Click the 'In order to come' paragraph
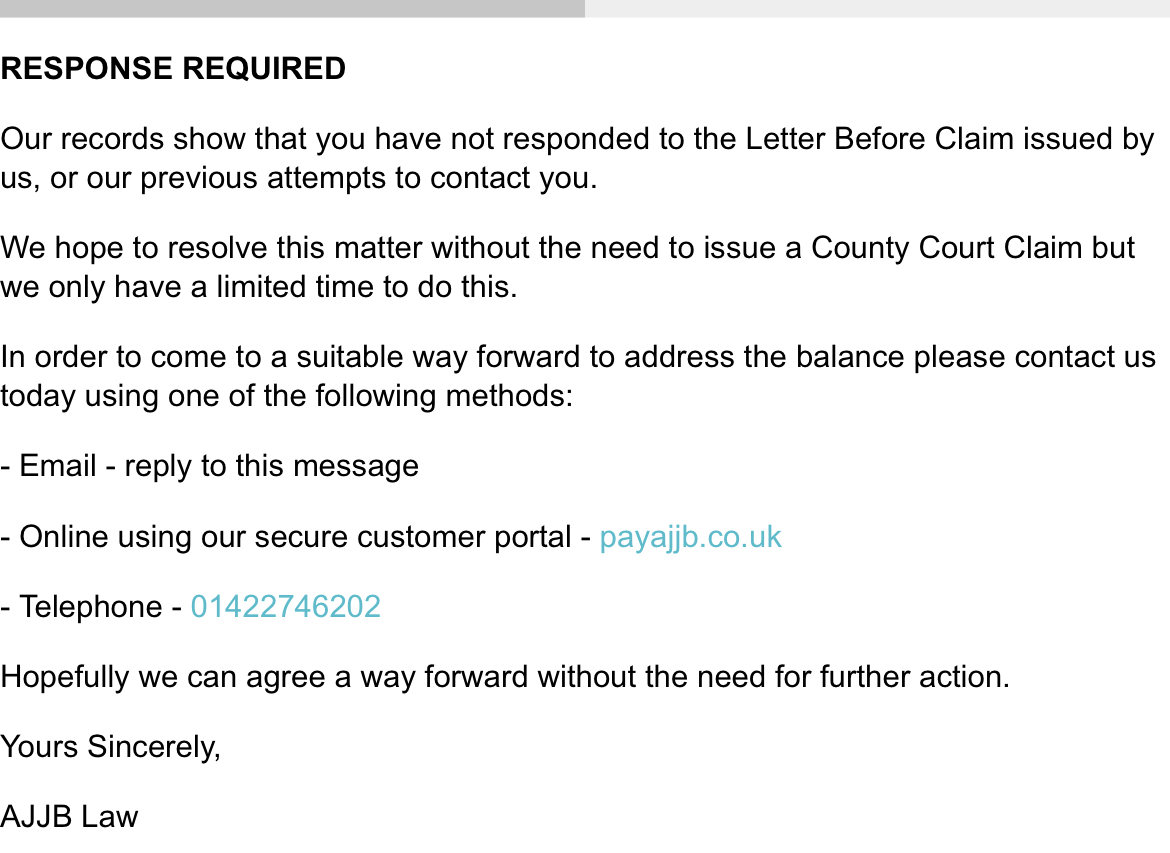 click(578, 376)
